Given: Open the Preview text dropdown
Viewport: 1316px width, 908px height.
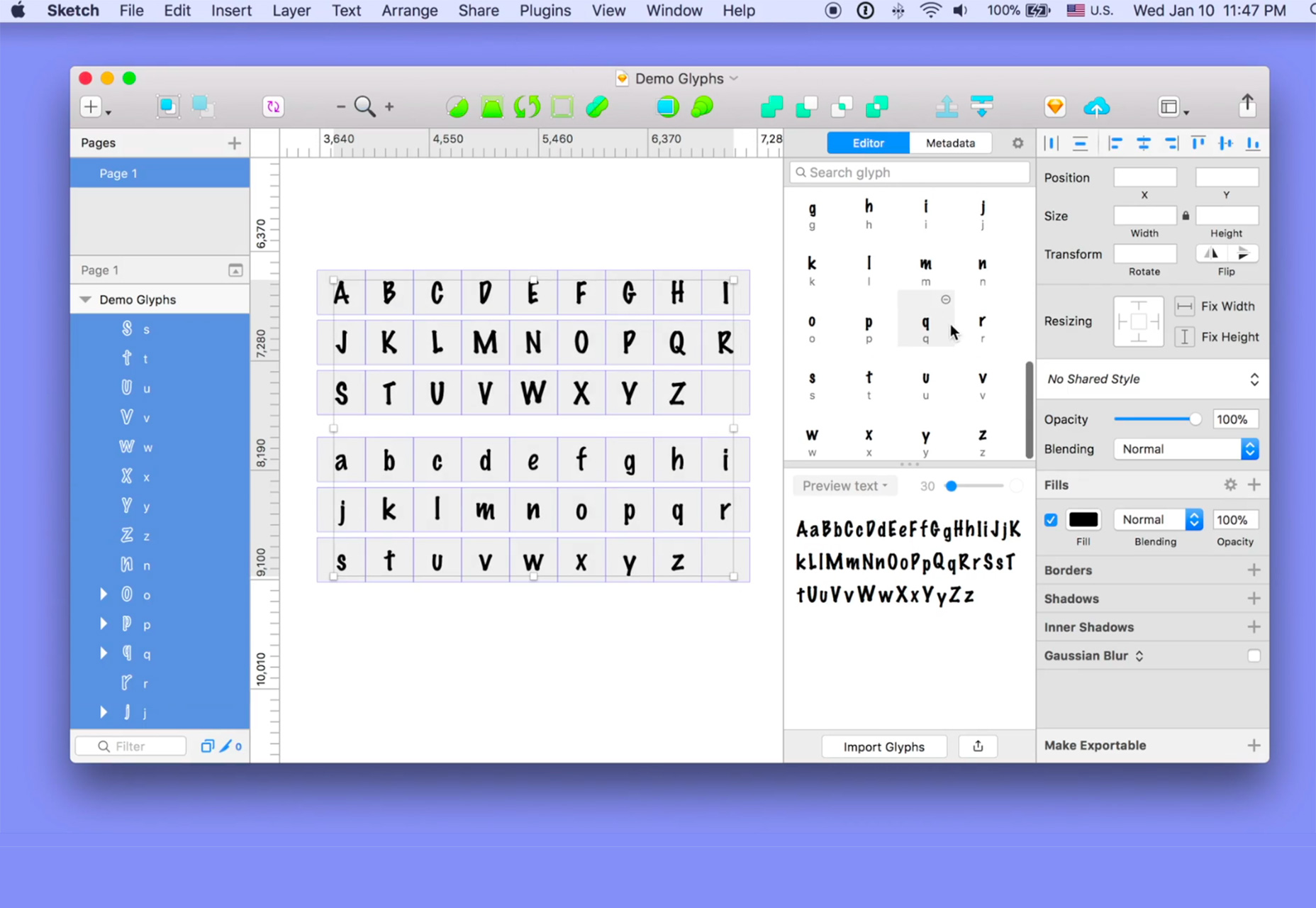Looking at the screenshot, I should (844, 486).
